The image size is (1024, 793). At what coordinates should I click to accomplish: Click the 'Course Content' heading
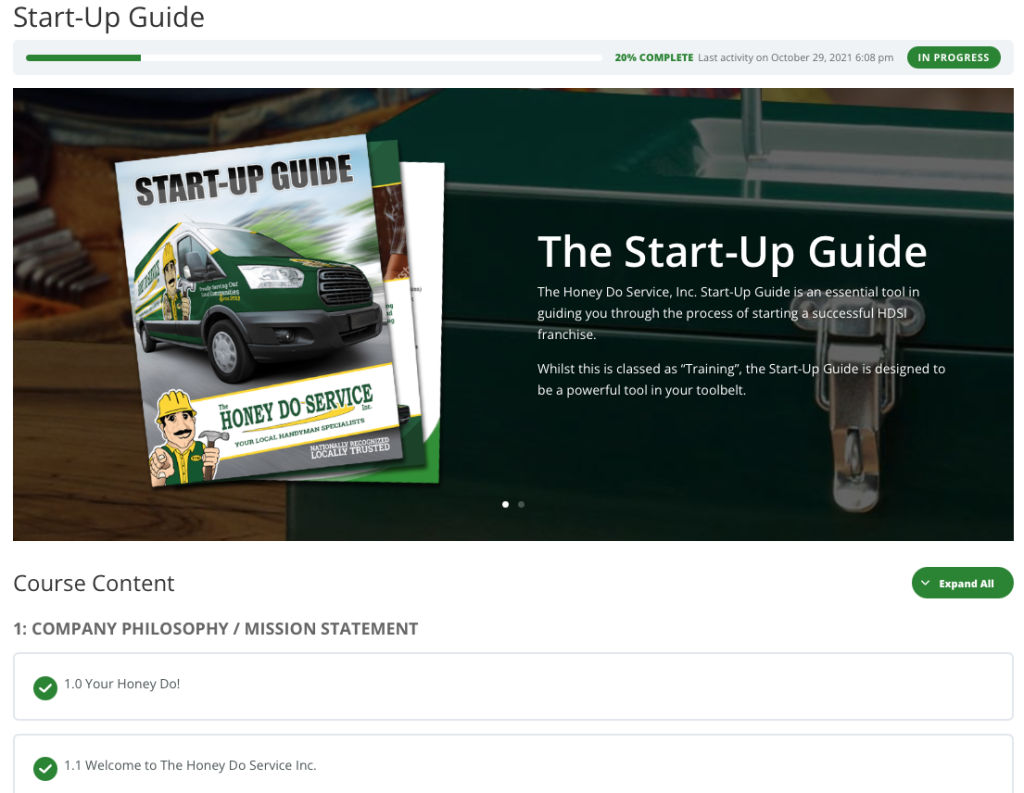click(94, 583)
